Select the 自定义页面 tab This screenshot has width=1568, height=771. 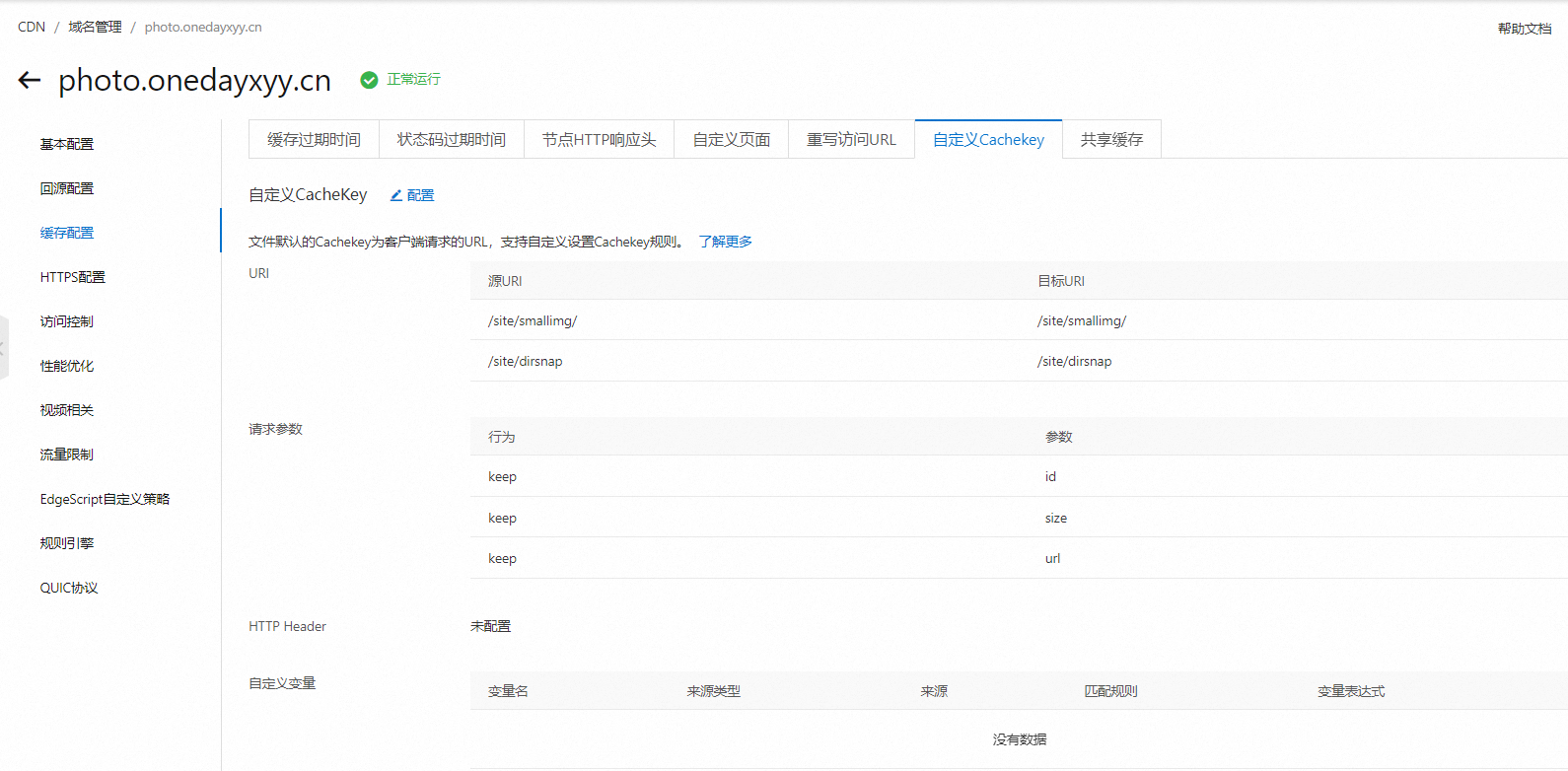[731, 139]
